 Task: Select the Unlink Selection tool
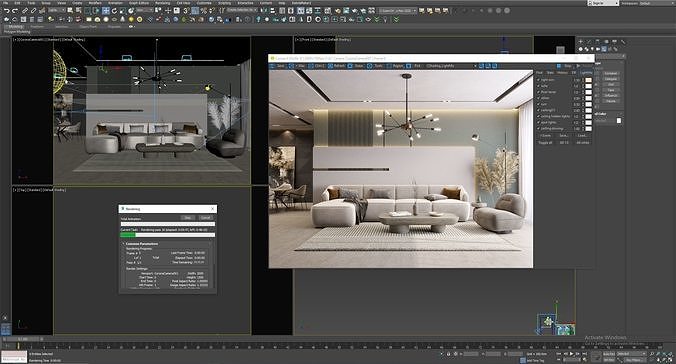33,10
